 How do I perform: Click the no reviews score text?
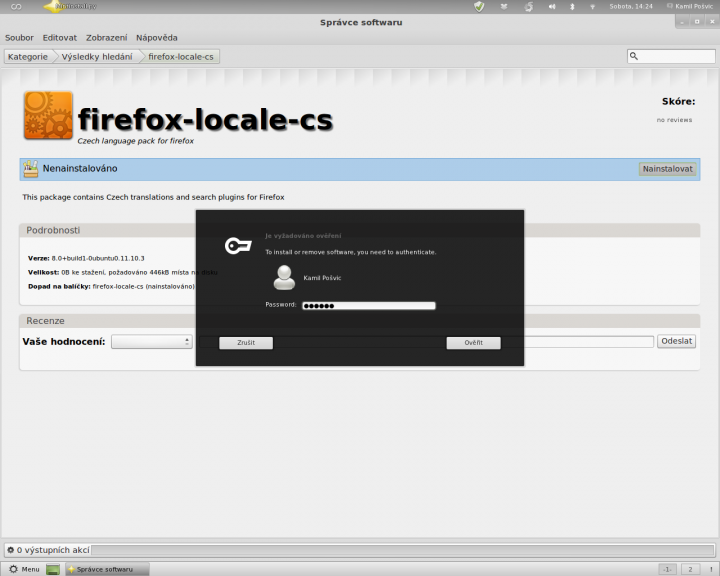674,120
